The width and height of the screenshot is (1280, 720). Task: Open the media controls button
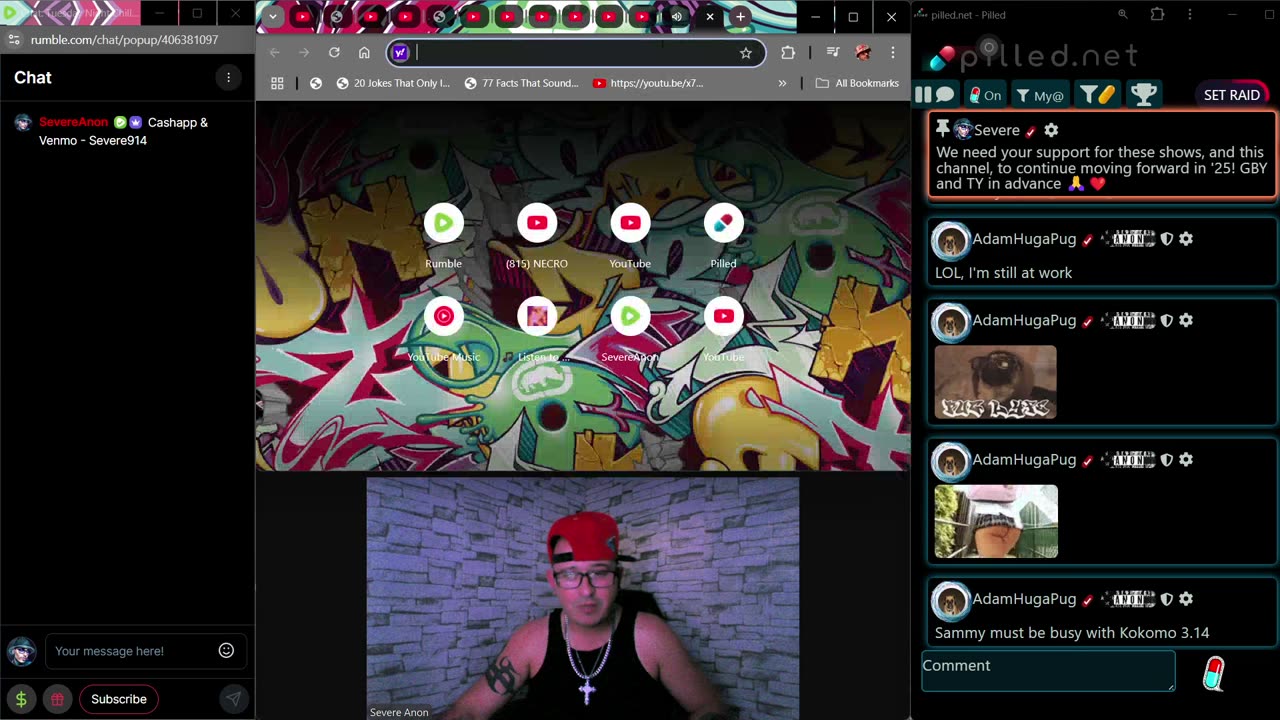click(832, 53)
